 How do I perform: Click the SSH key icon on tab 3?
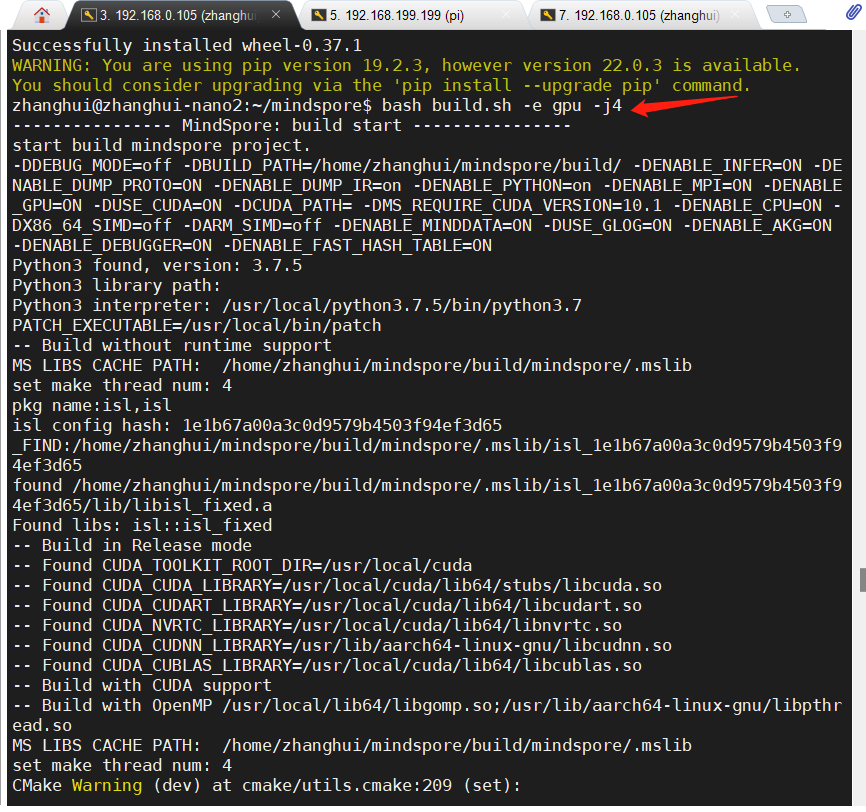pos(88,15)
